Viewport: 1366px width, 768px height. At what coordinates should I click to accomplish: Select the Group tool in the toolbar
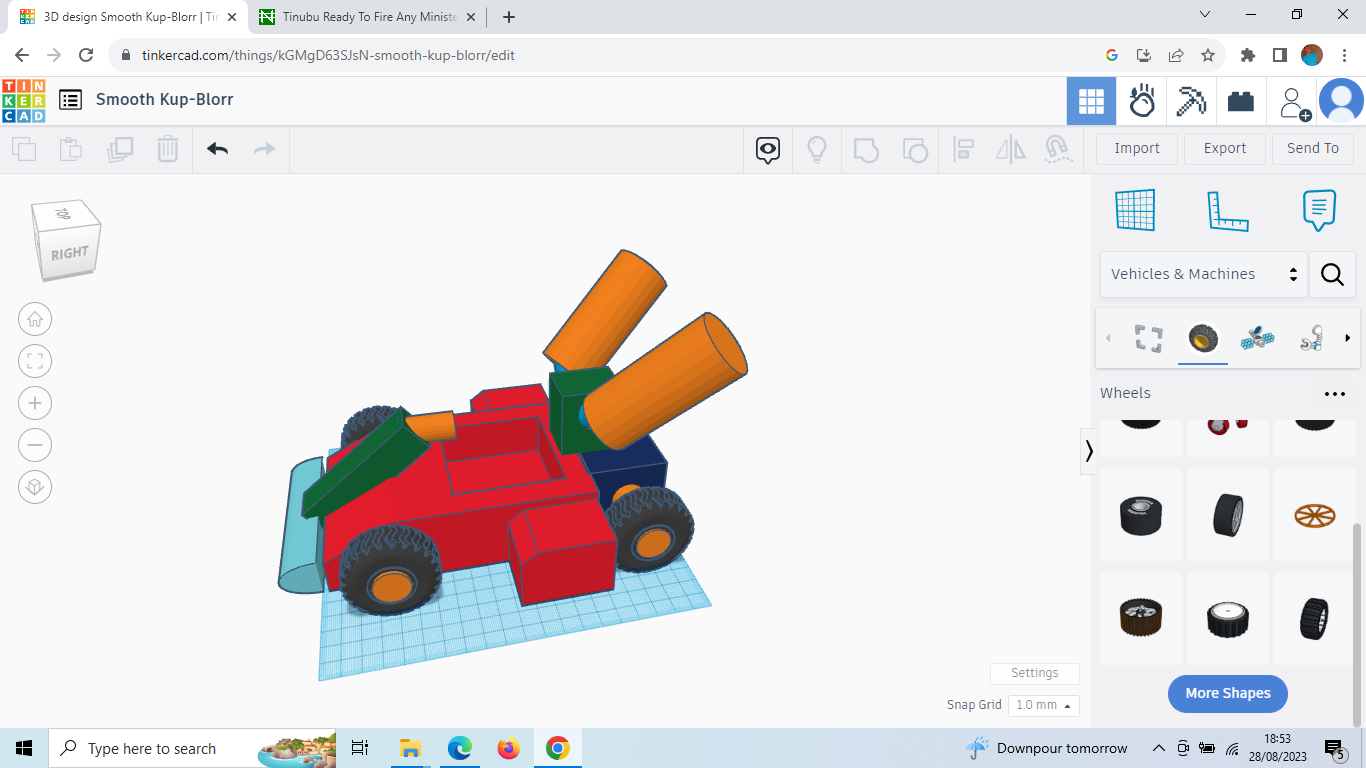tap(866, 148)
